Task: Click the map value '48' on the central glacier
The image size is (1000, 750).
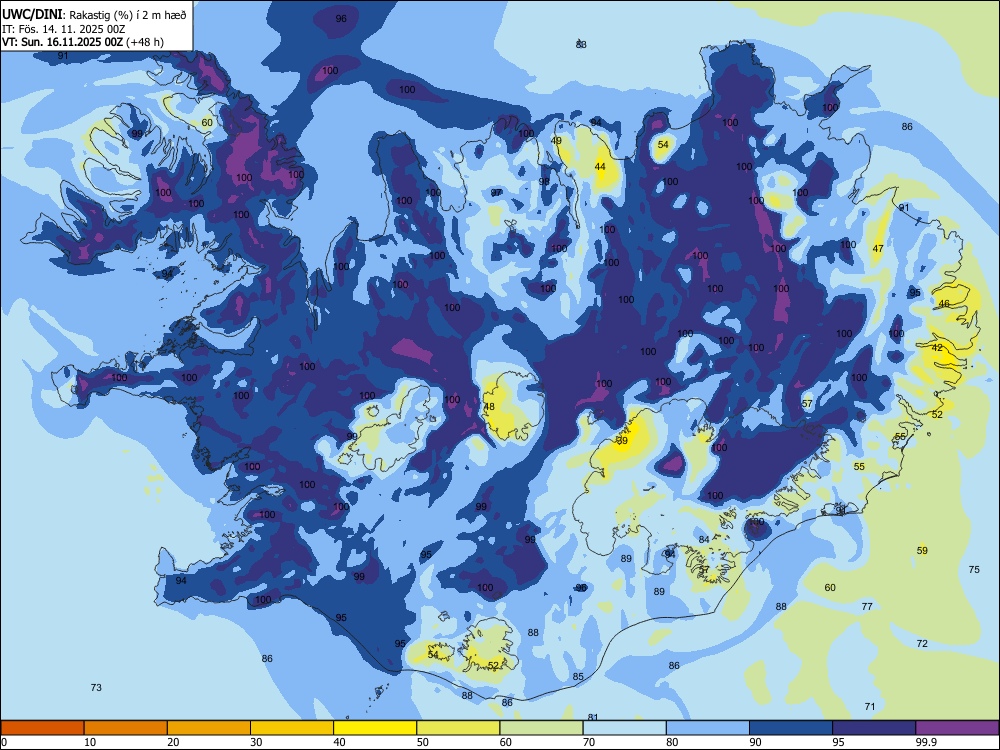Action: click(489, 406)
